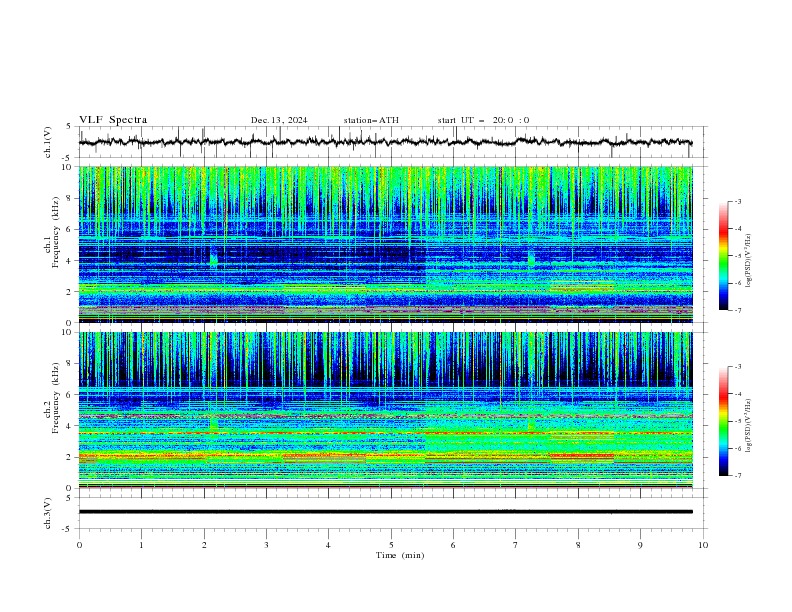Click the "ch.3(V)" axis label
This screenshot has height=612, width=792.
[48, 513]
